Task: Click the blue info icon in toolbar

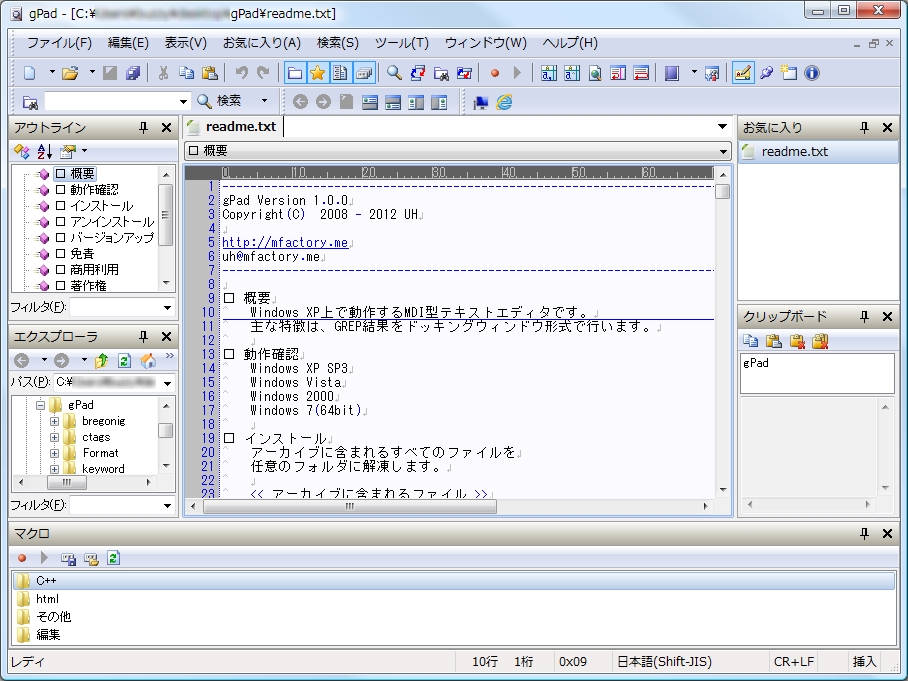Action: [x=812, y=73]
